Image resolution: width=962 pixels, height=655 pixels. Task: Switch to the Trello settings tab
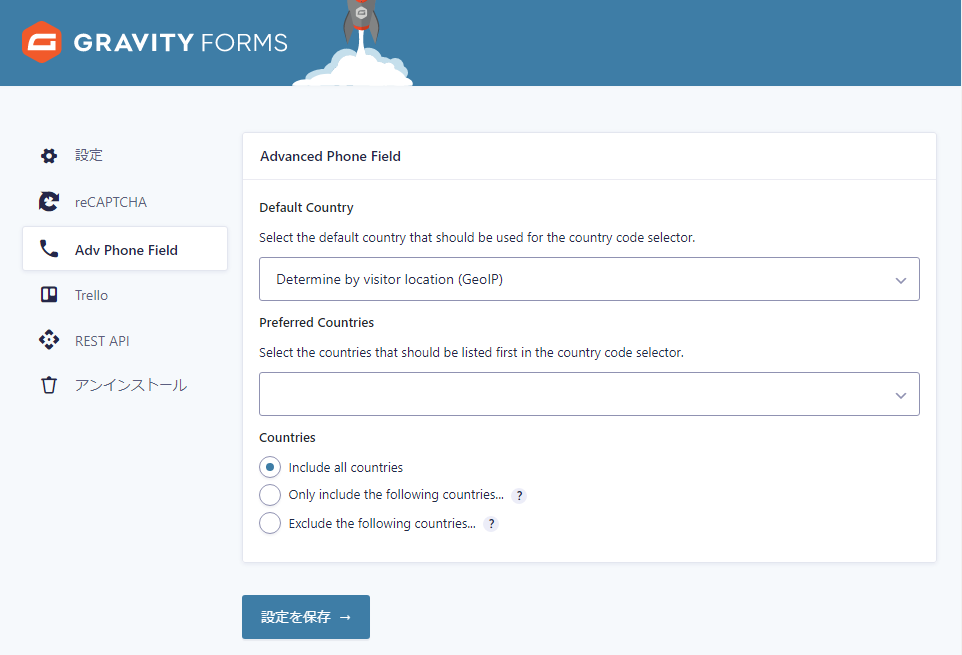pos(91,295)
